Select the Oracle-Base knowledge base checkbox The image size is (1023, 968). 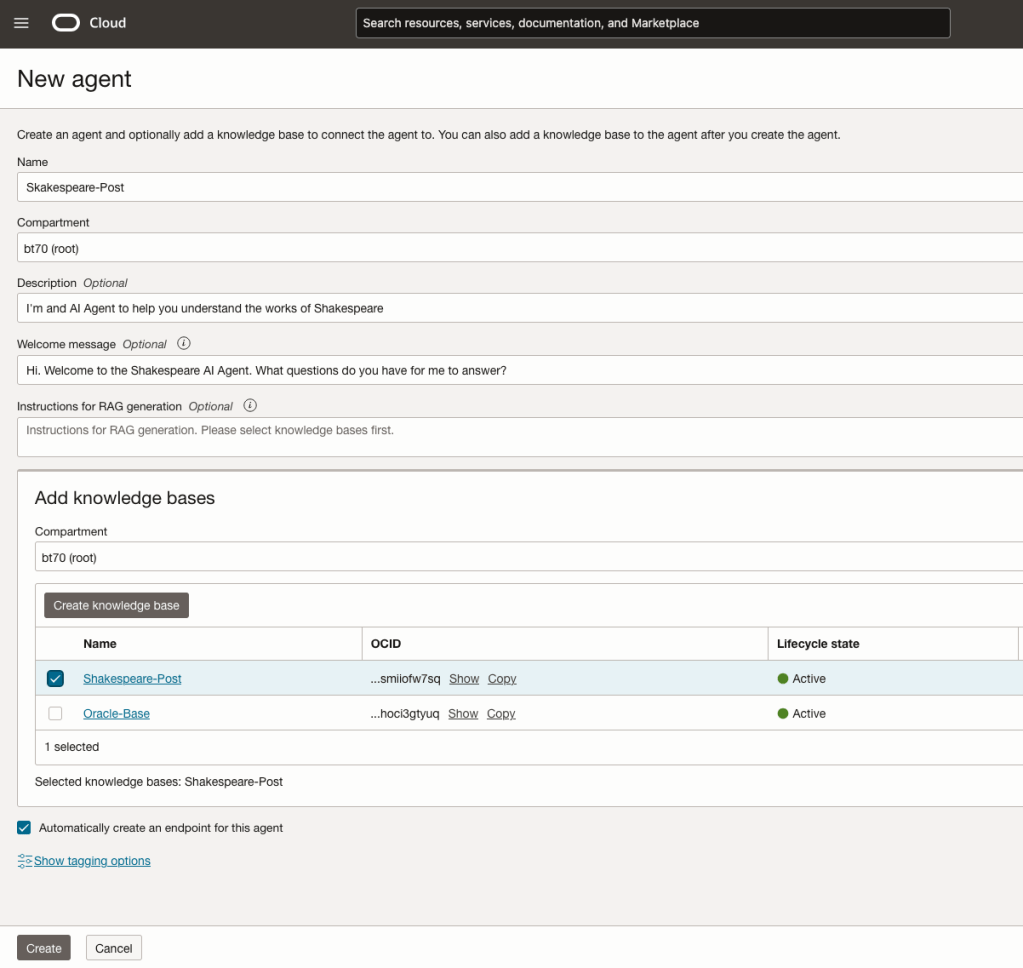(55, 714)
